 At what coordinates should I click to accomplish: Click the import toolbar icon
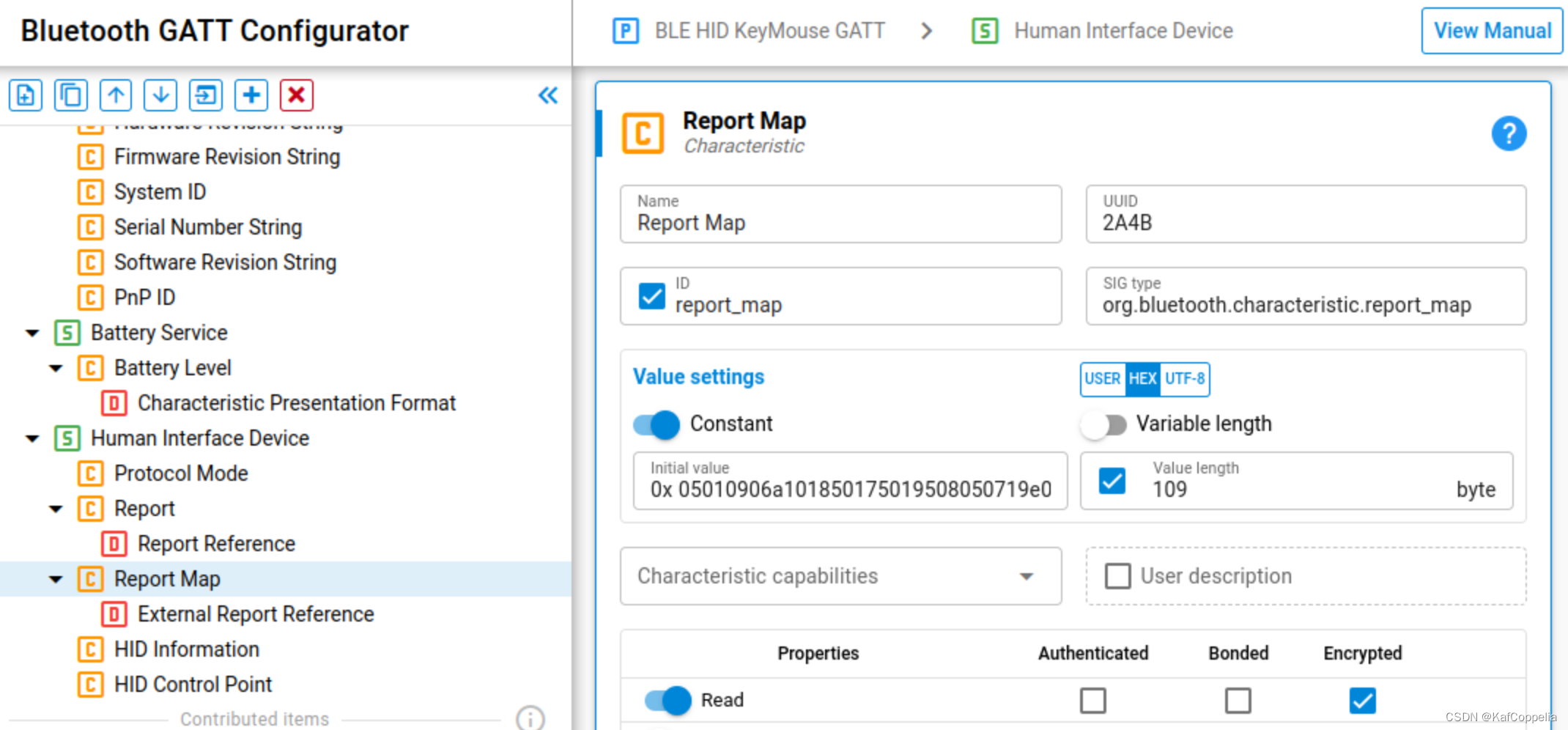pos(206,95)
